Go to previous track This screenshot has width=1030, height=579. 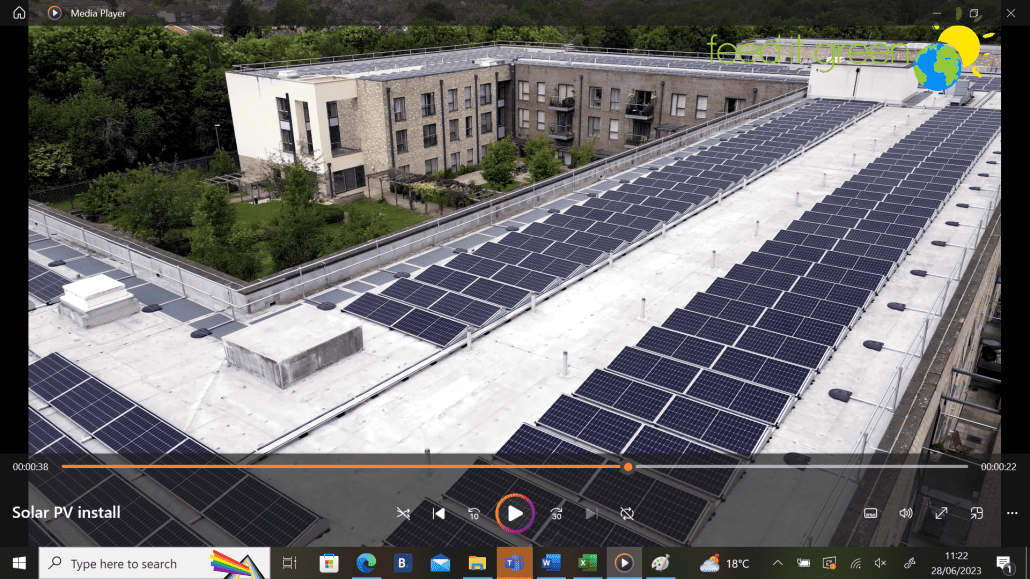(438, 513)
